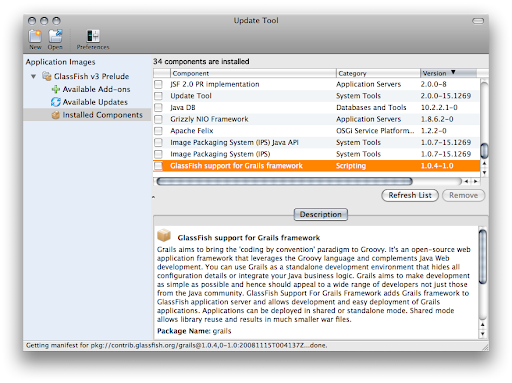Select the JSF 2.0 PR implementation row
512x383 pixels.
point(317,84)
